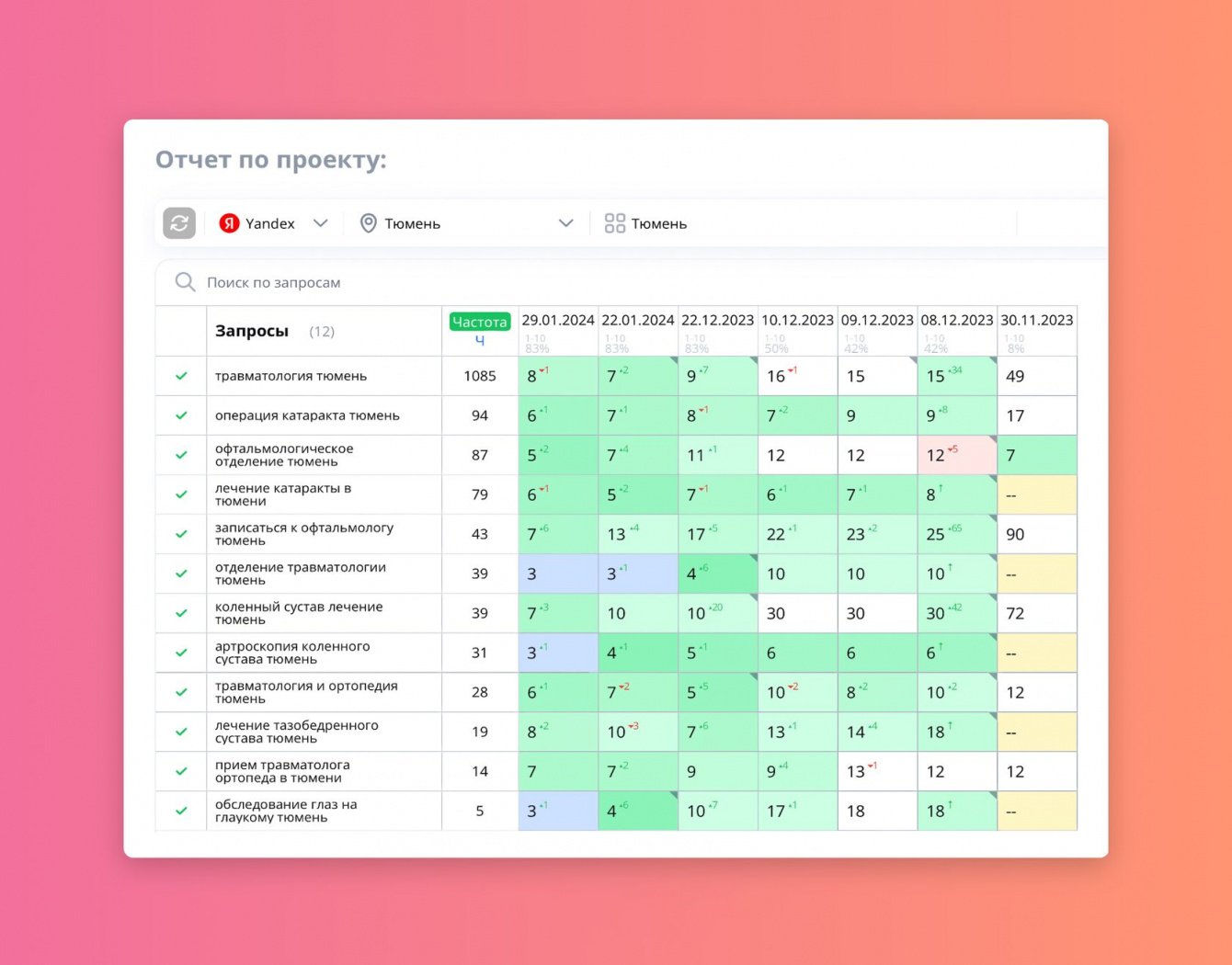The width and height of the screenshot is (1232, 965).
Task: Open the Тюмень group selector
Action: [645, 223]
